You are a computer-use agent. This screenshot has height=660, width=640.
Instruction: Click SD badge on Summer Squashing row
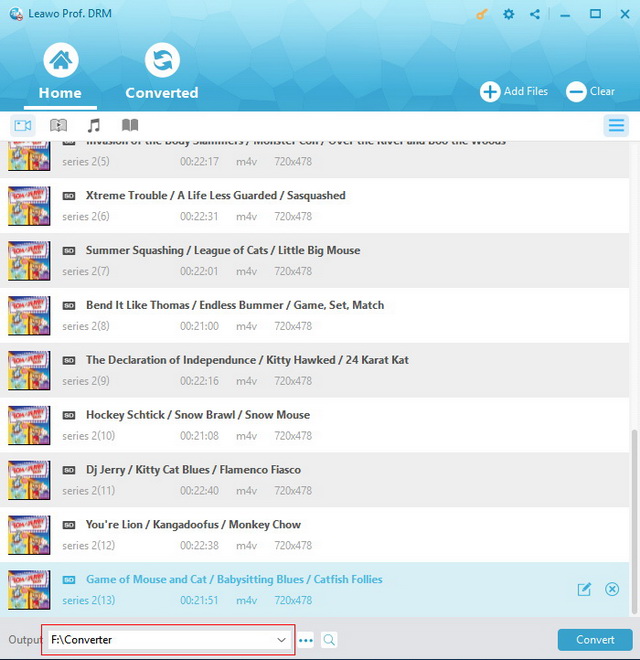coord(69,251)
